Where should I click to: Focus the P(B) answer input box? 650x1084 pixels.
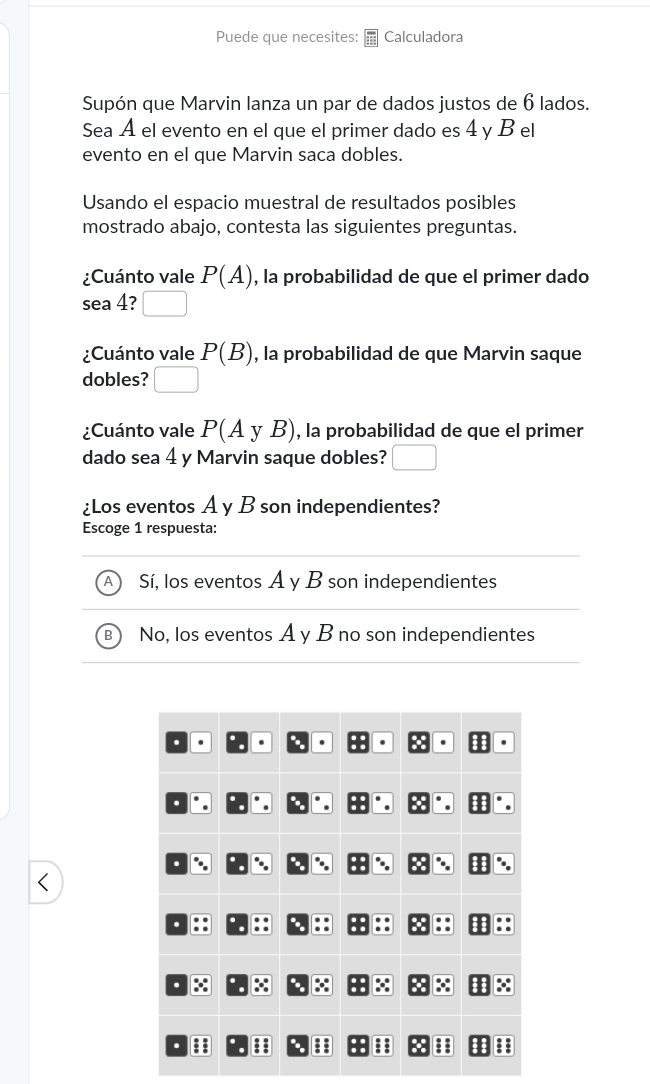[176, 380]
